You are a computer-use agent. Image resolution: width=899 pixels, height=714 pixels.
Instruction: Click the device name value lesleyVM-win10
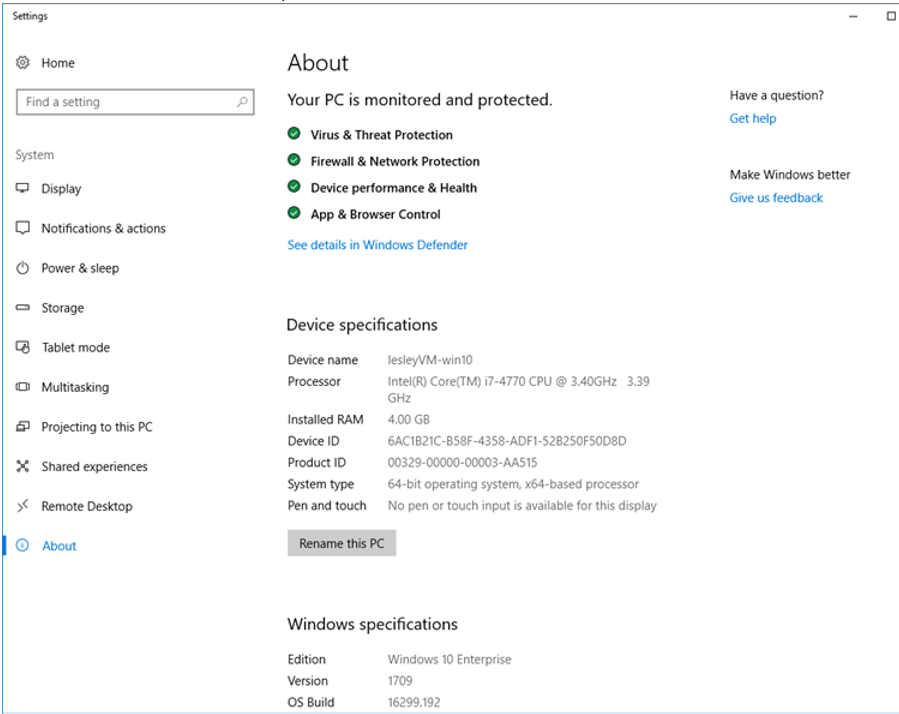tap(430, 360)
